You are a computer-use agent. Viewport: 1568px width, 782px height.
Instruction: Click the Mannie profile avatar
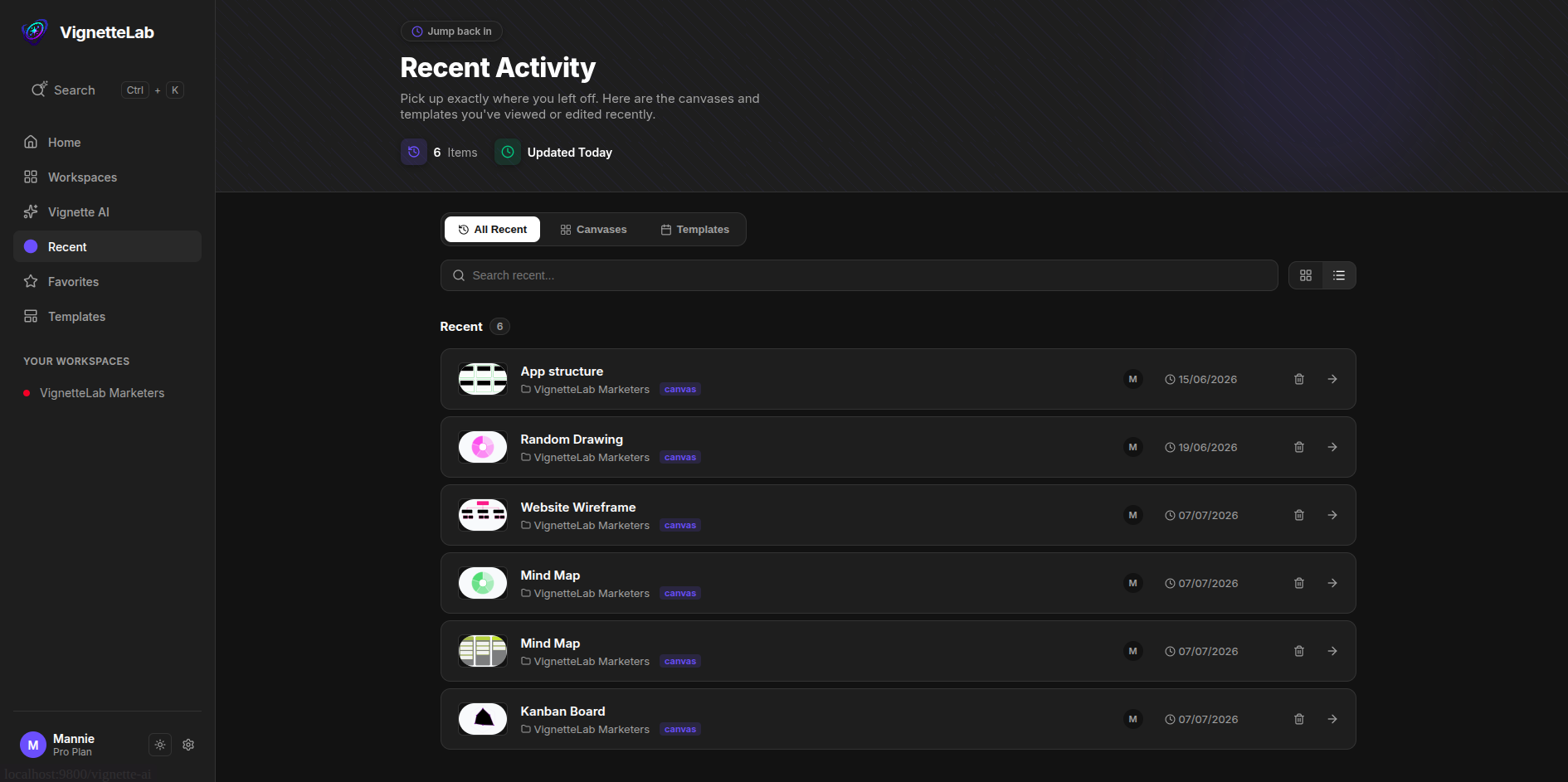coord(33,745)
